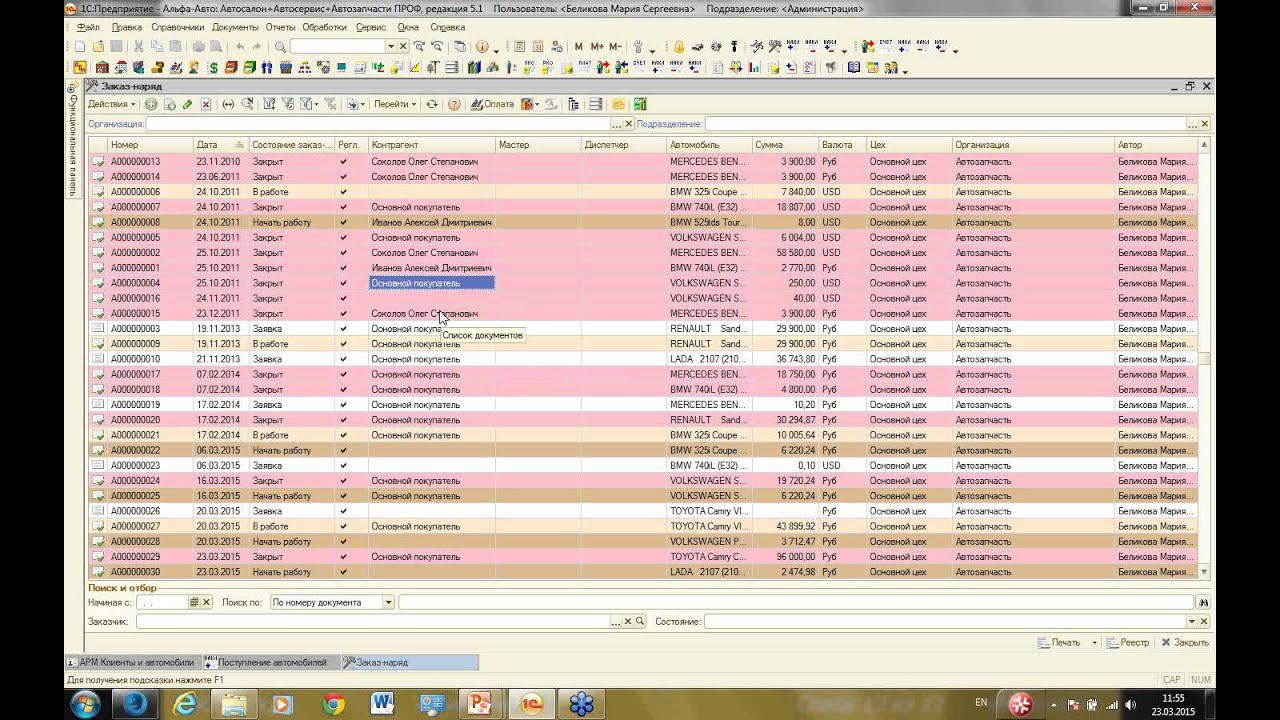Open Microsoft Word from the taskbar
Image resolution: width=1280 pixels, height=720 pixels.
click(382, 704)
